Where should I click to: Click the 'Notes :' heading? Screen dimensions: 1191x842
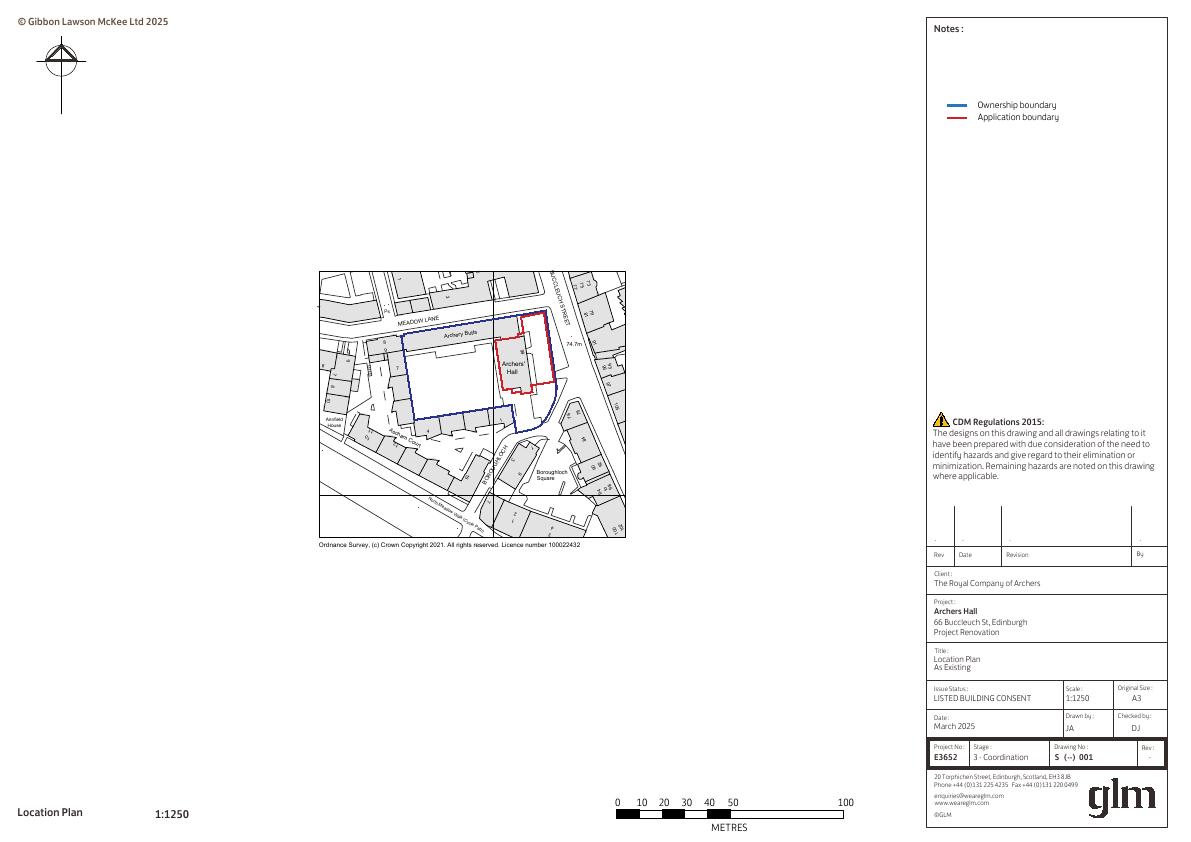(x=949, y=29)
